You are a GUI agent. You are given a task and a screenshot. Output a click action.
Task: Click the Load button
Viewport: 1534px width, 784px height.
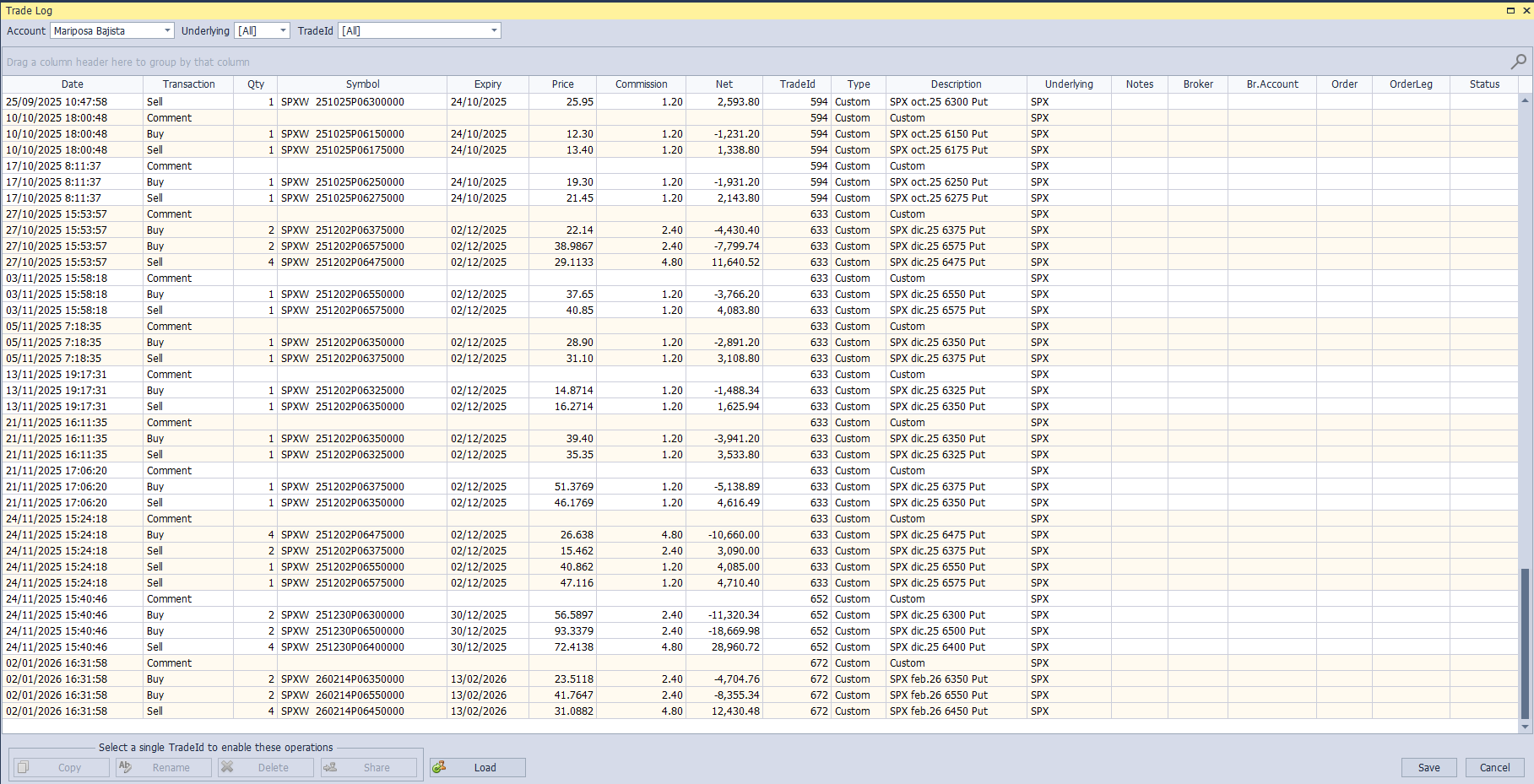pyautogui.click(x=478, y=767)
